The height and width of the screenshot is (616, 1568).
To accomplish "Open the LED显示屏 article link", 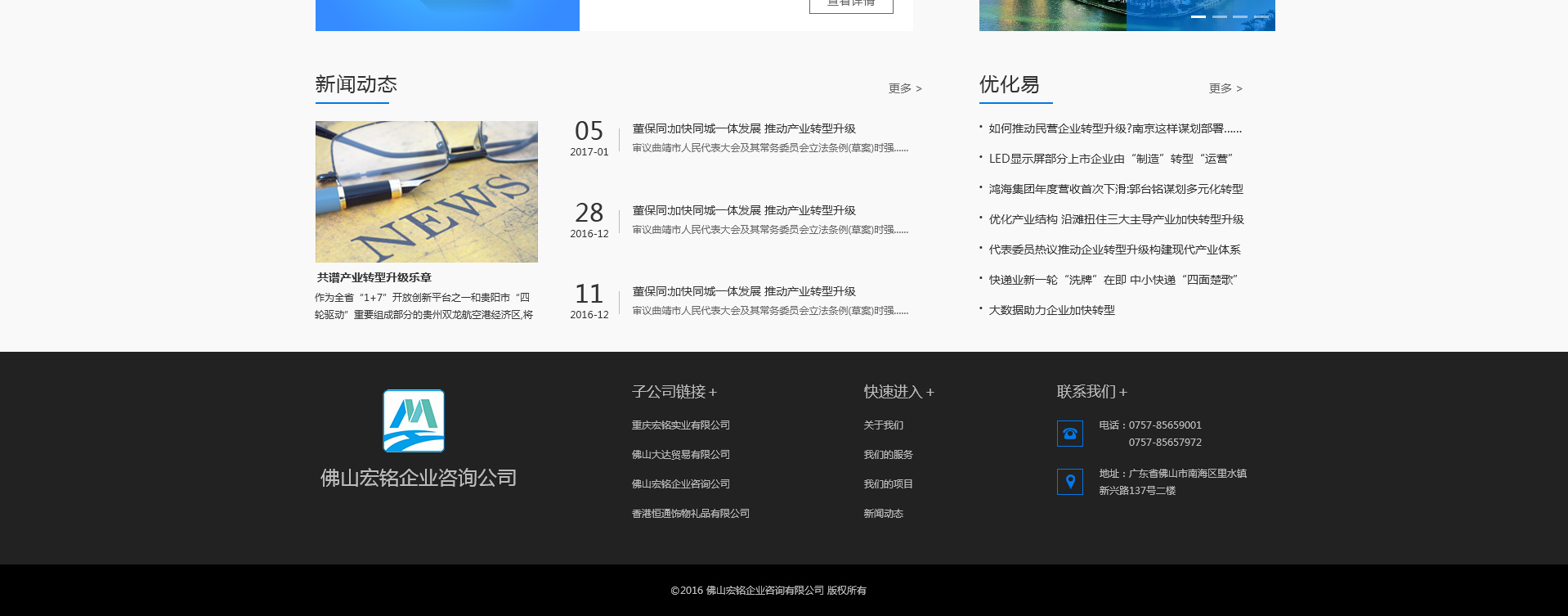I will 1110,160.
